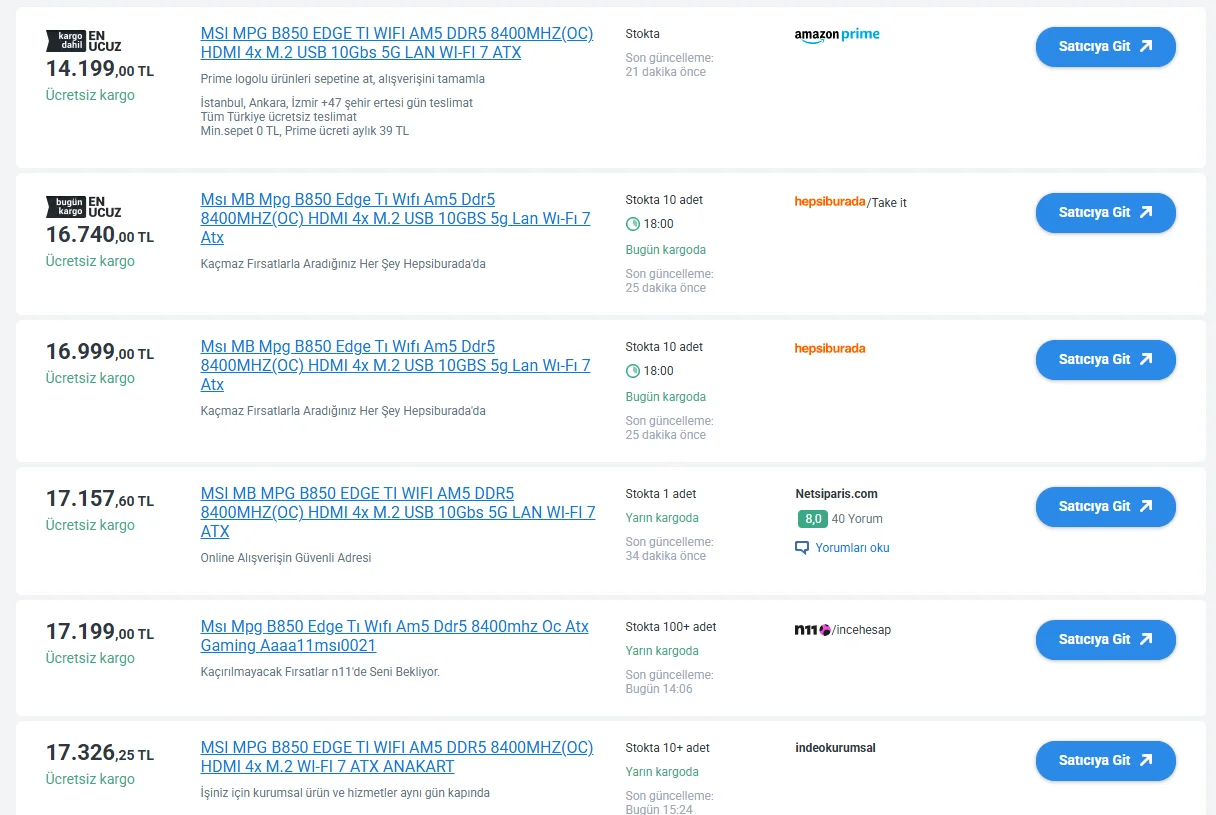The image size is (1216, 815).
Task: Click 'Stokta 10+ adet' stock text
Action: pyautogui.click(x=668, y=748)
